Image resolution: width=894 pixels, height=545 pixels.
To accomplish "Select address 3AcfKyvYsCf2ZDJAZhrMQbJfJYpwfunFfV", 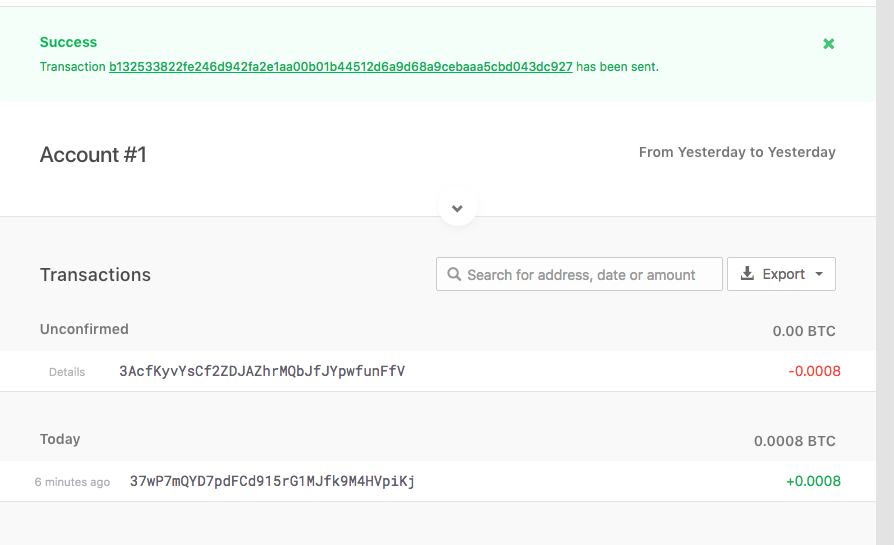I will pyautogui.click(x=262, y=371).
